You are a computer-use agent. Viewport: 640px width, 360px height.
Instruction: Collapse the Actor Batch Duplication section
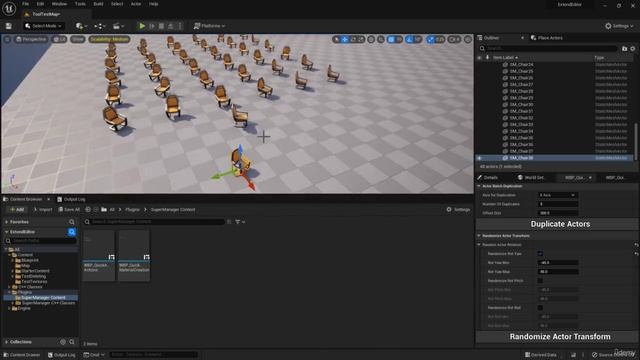click(479, 186)
